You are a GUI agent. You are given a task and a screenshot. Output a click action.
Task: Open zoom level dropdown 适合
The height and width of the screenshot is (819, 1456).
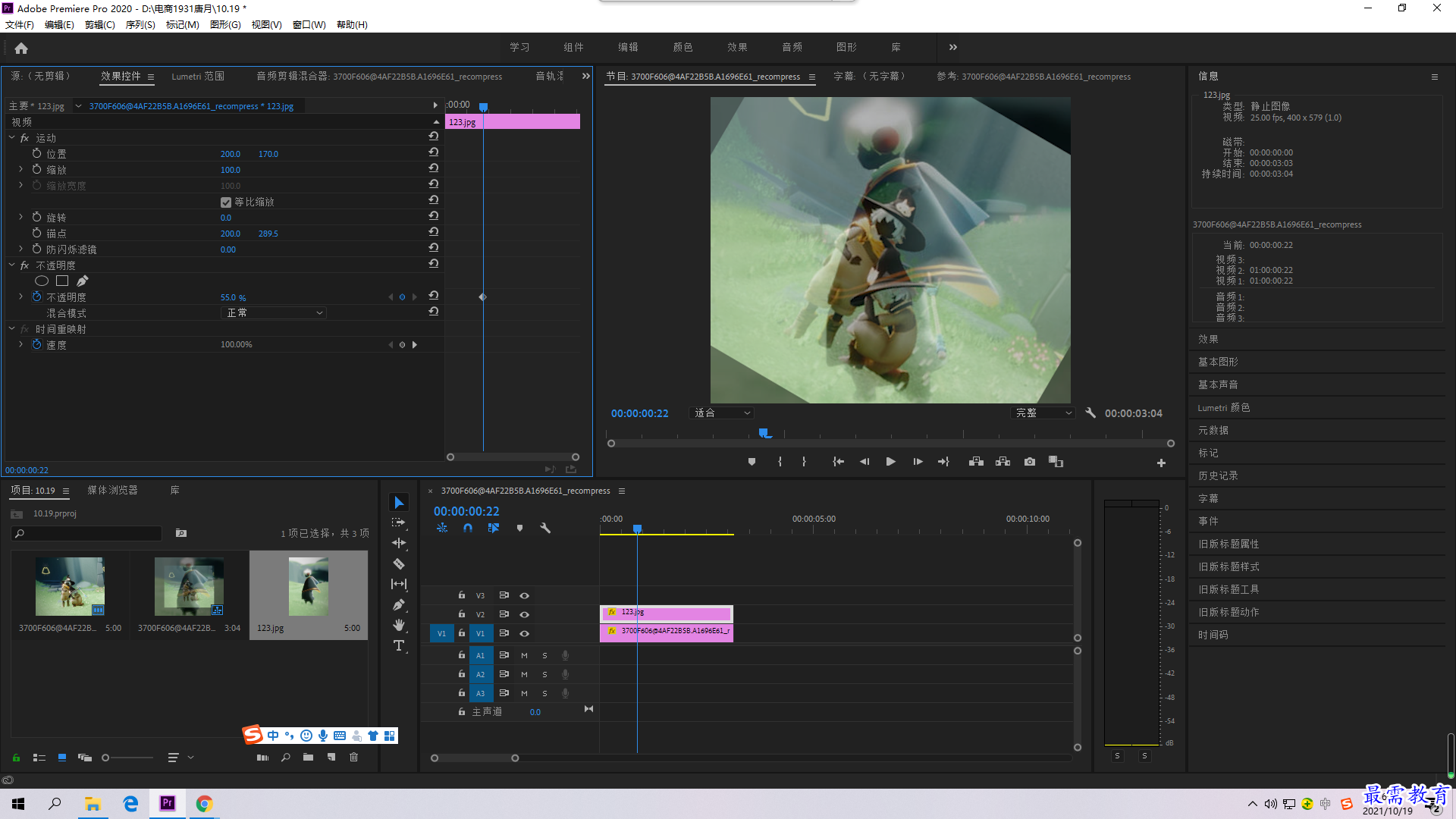[721, 413]
